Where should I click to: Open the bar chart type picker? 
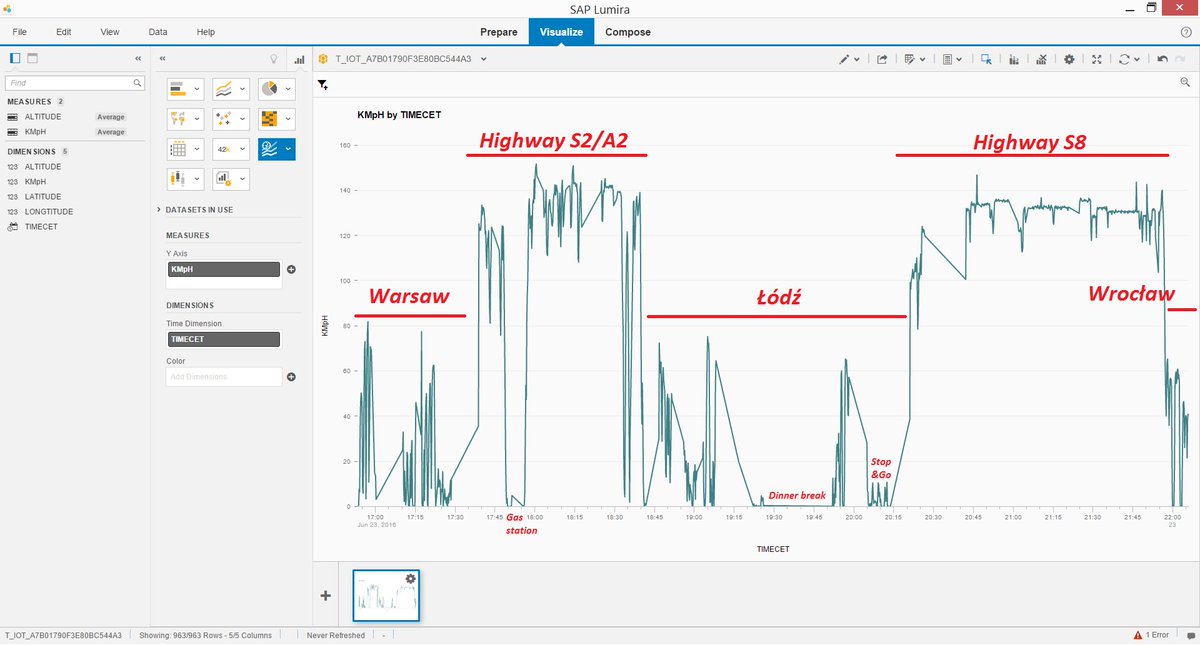(186, 89)
